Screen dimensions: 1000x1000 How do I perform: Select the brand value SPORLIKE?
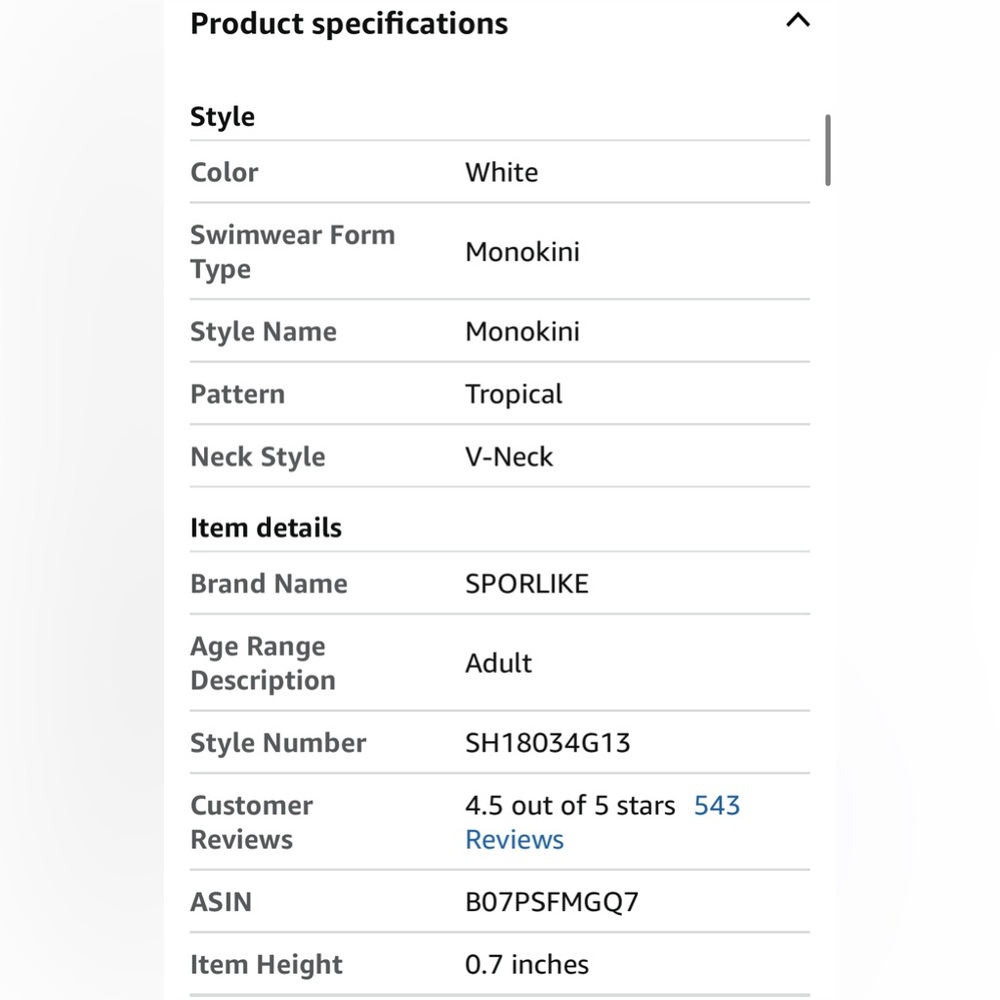527,584
